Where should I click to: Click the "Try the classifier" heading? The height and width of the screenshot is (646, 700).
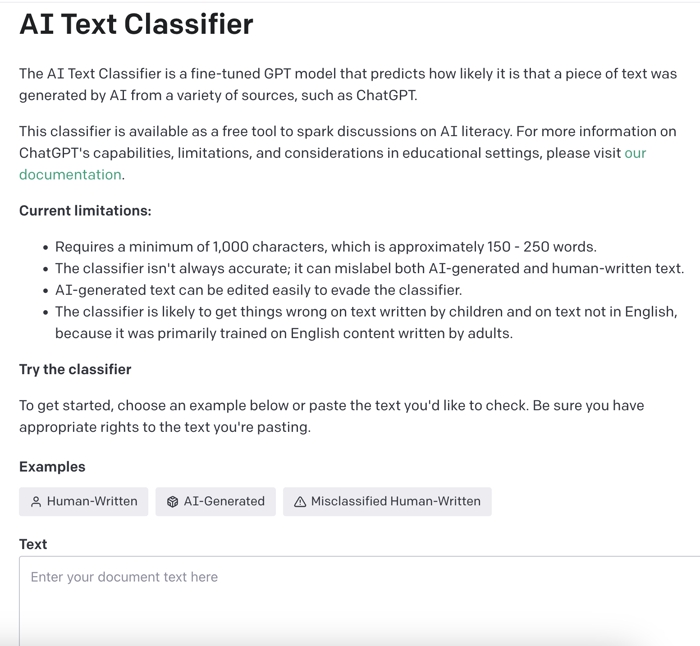(75, 369)
